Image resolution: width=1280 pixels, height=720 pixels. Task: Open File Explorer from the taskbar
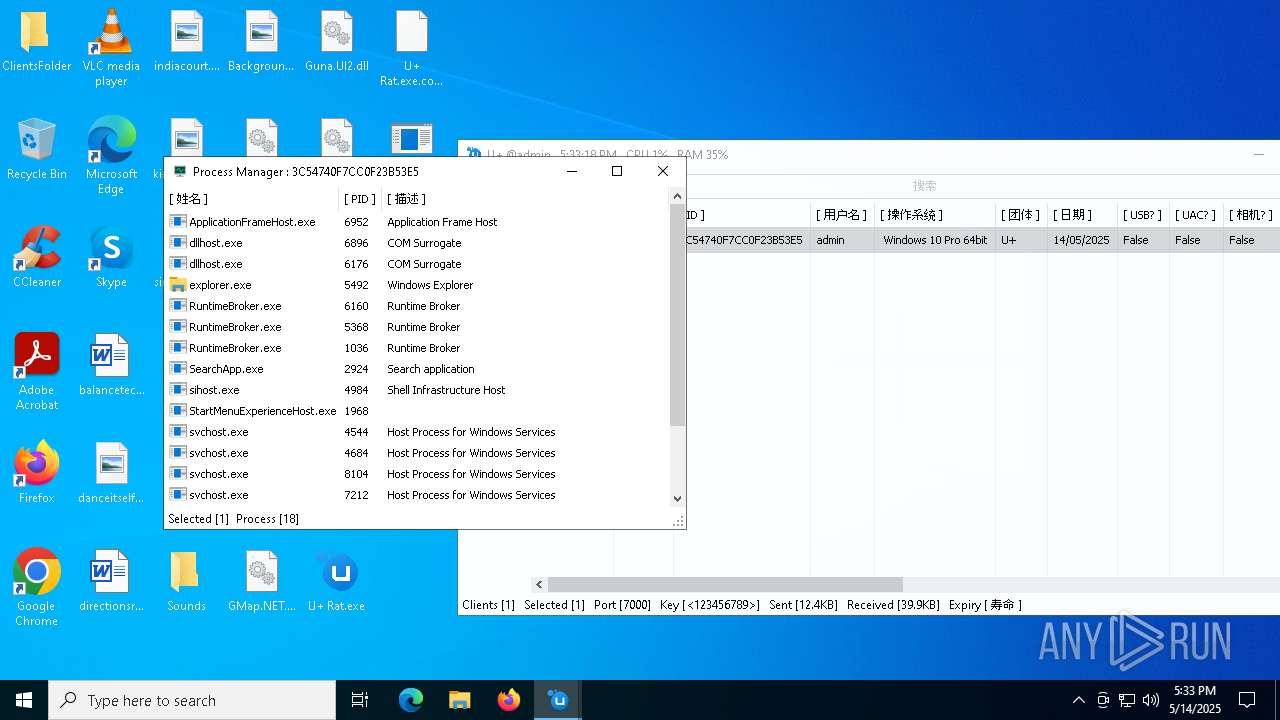pyautogui.click(x=459, y=700)
